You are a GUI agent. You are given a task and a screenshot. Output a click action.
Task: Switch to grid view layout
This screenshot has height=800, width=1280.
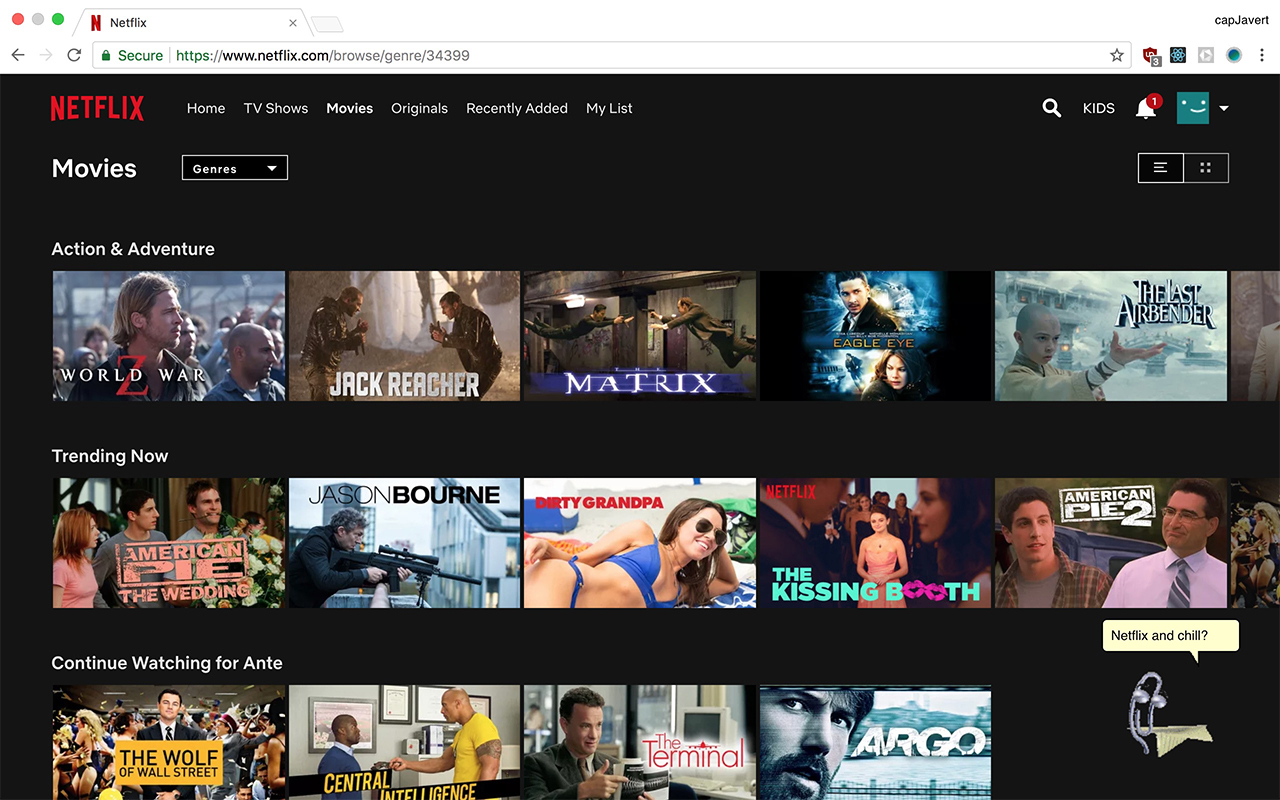coord(1206,168)
